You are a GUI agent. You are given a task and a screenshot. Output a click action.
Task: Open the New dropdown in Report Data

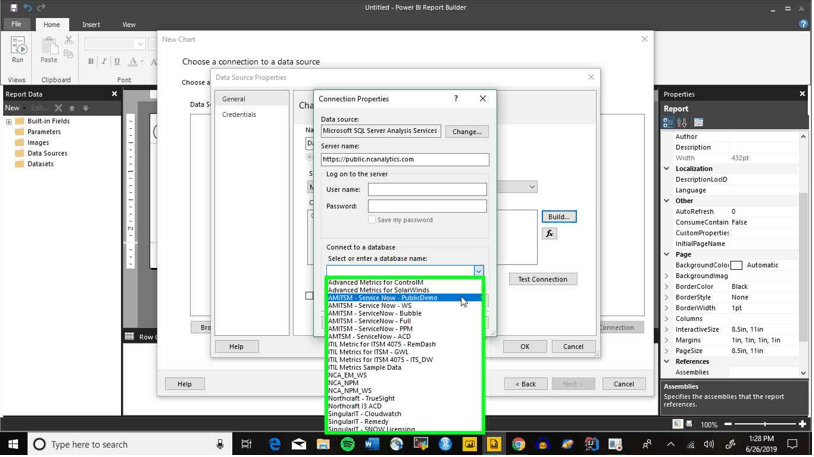pos(15,108)
